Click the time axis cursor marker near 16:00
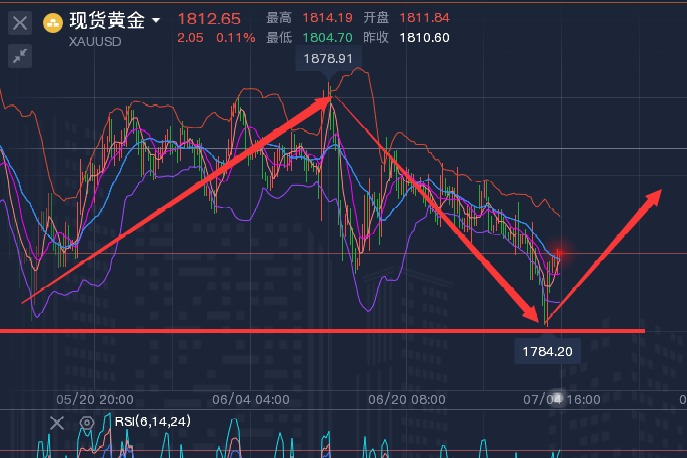 click(x=560, y=398)
